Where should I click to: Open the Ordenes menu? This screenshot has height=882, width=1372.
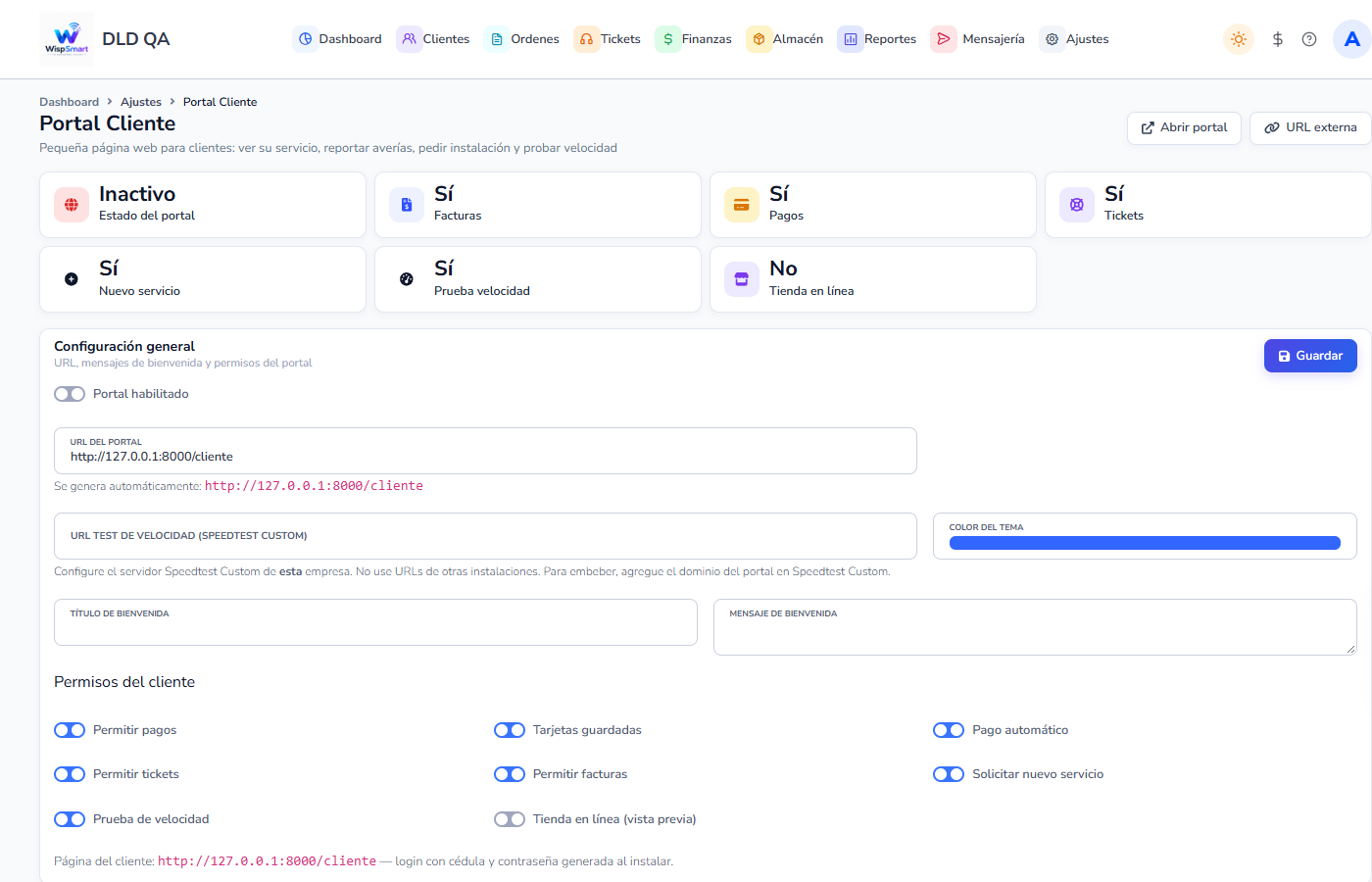point(523,39)
